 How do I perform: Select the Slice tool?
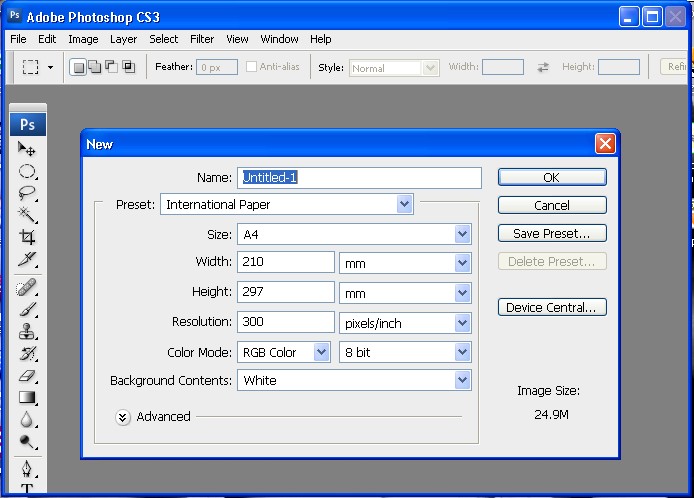click(x=27, y=259)
